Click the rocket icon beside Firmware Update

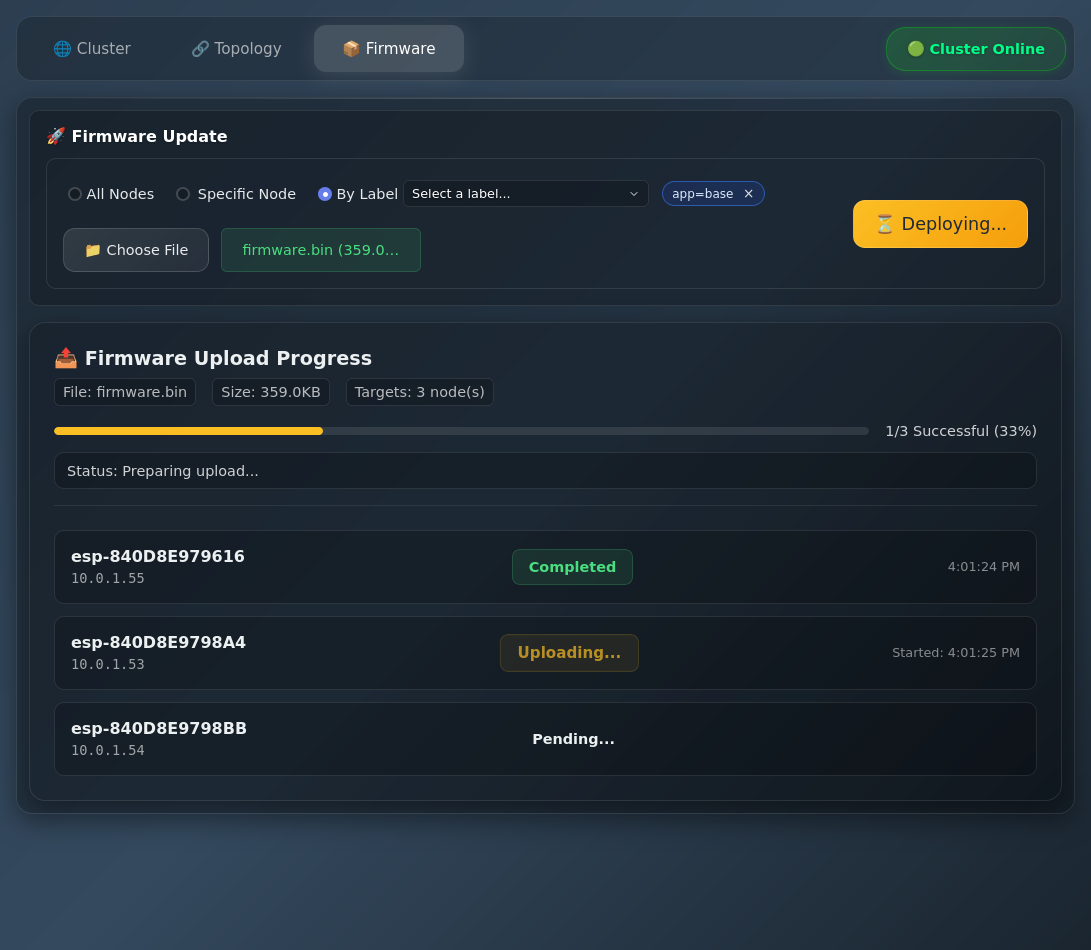click(x=56, y=136)
